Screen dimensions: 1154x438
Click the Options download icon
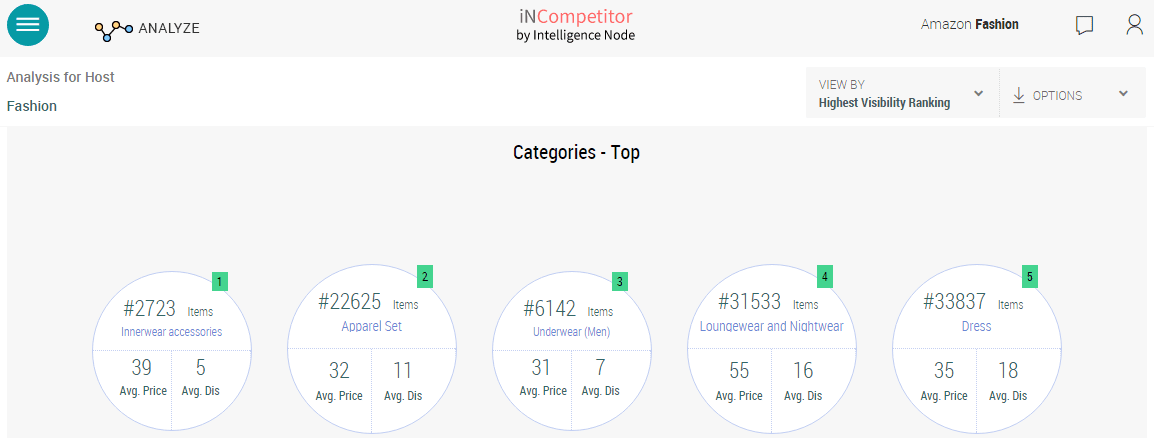click(x=1019, y=95)
